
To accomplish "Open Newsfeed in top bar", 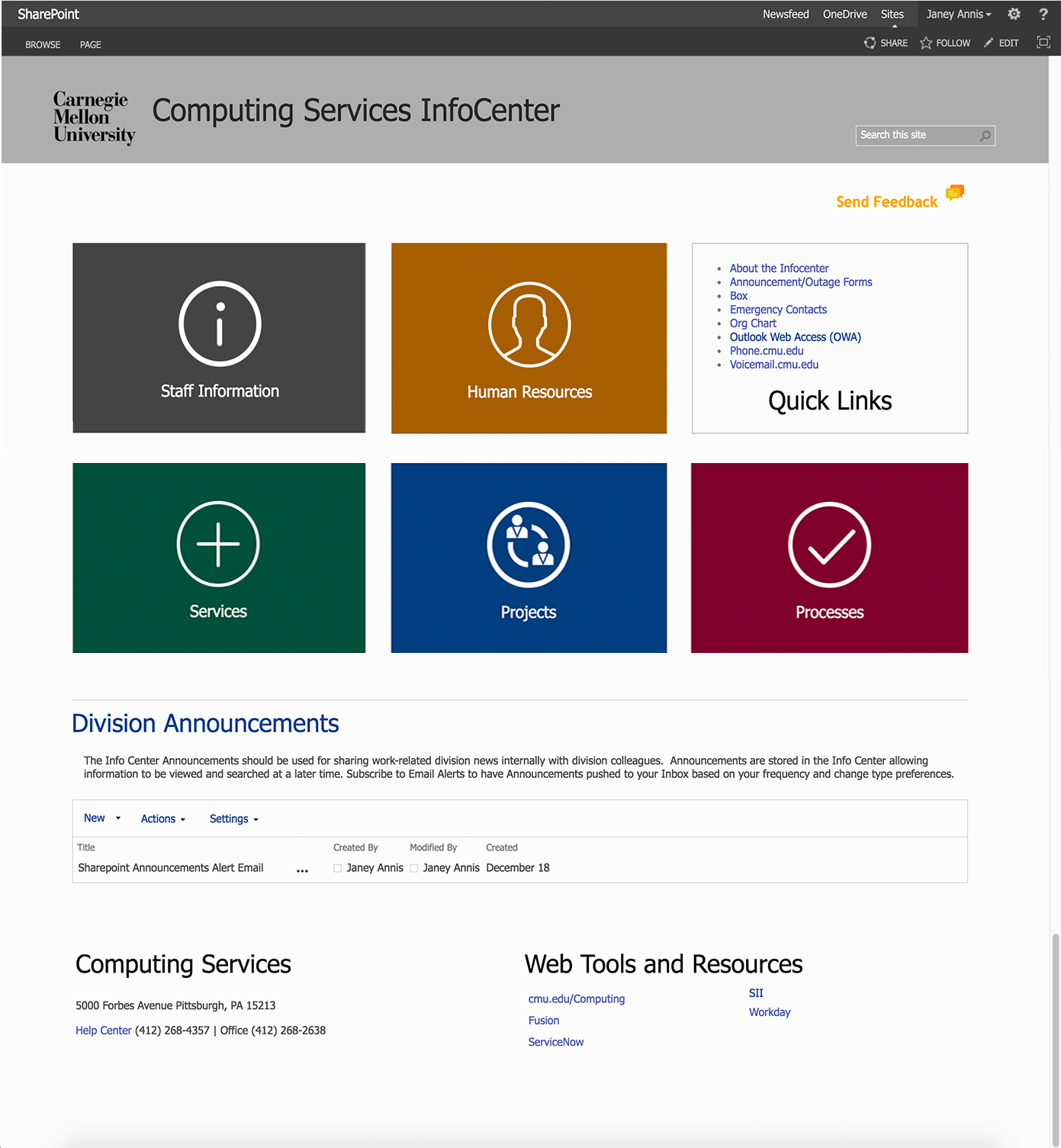I will 786,14.
